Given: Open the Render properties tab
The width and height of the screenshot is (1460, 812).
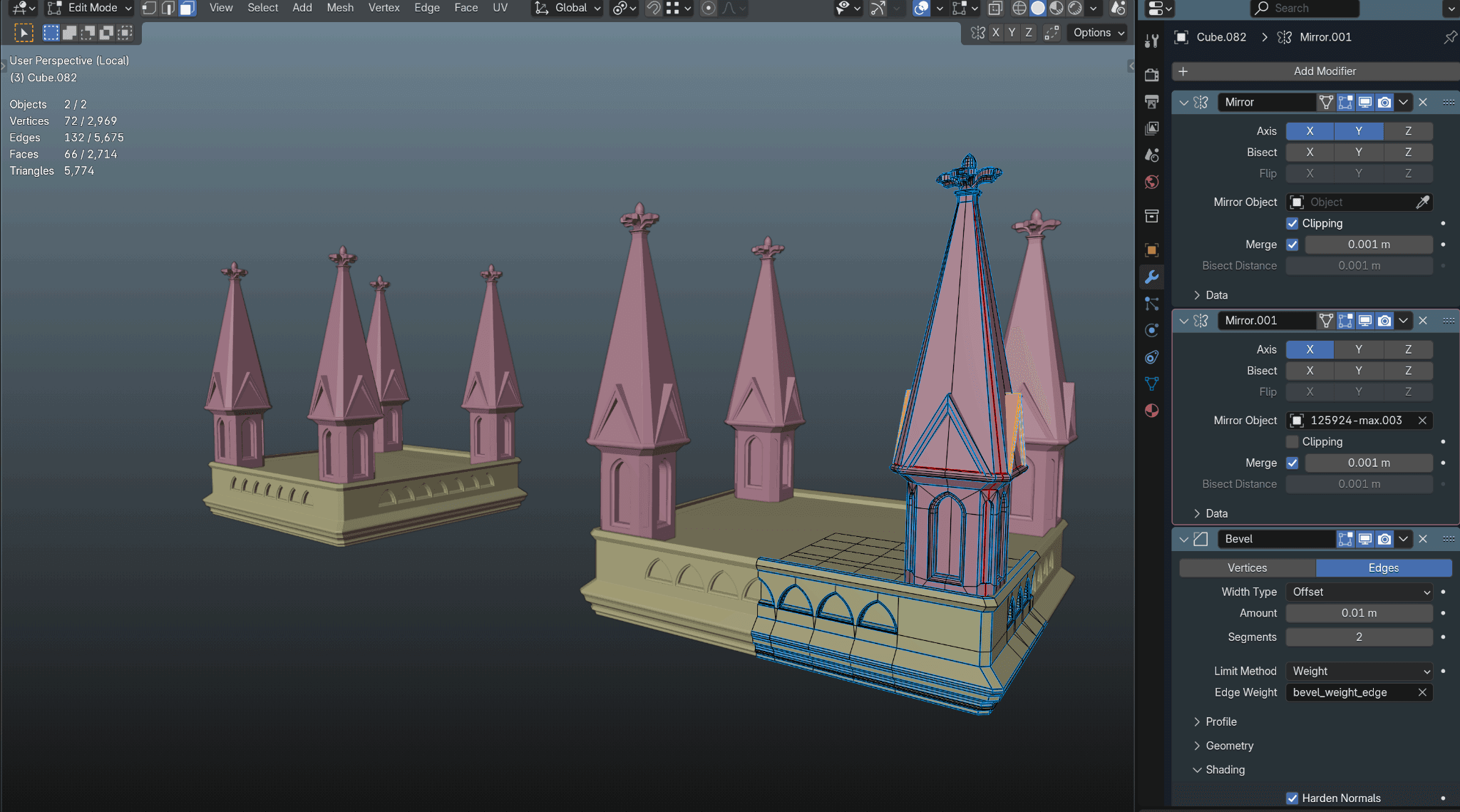Looking at the screenshot, I should click(1151, 75).
